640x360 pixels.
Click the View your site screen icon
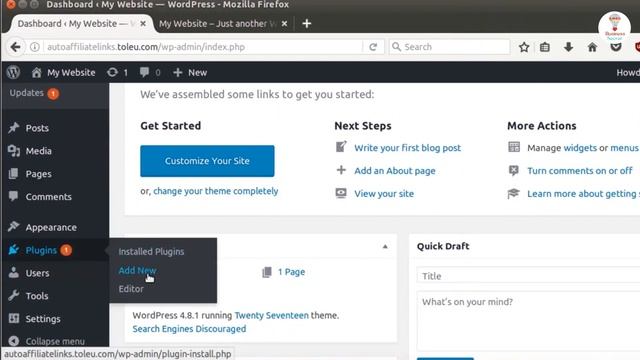(341, 193)
